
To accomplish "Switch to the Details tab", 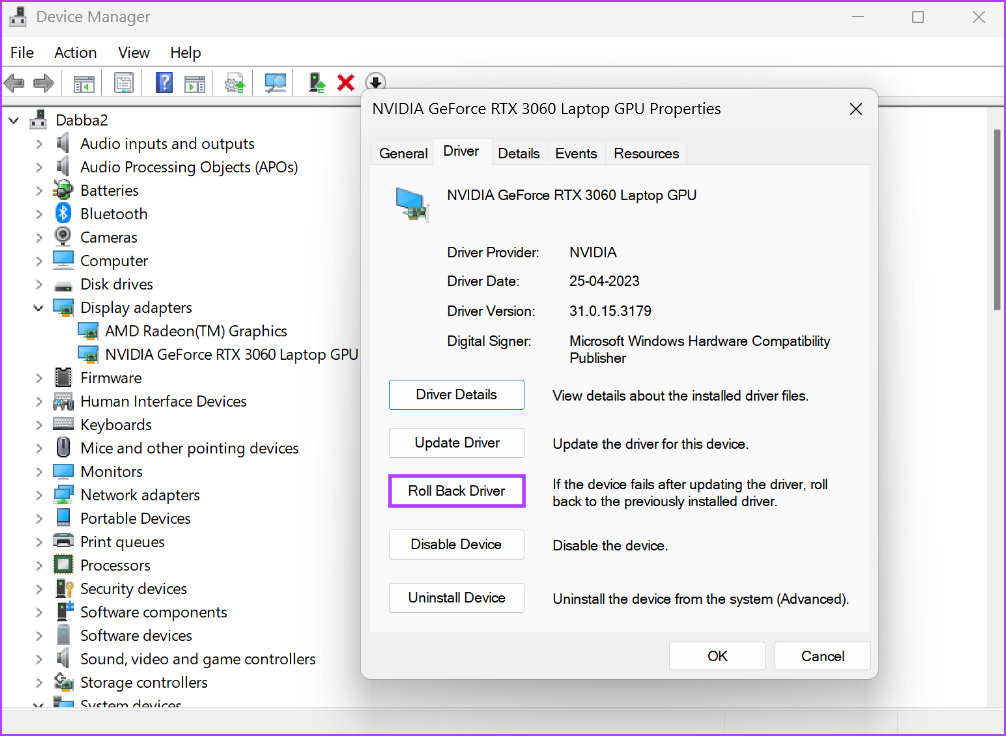I will [x=518, y=153].
